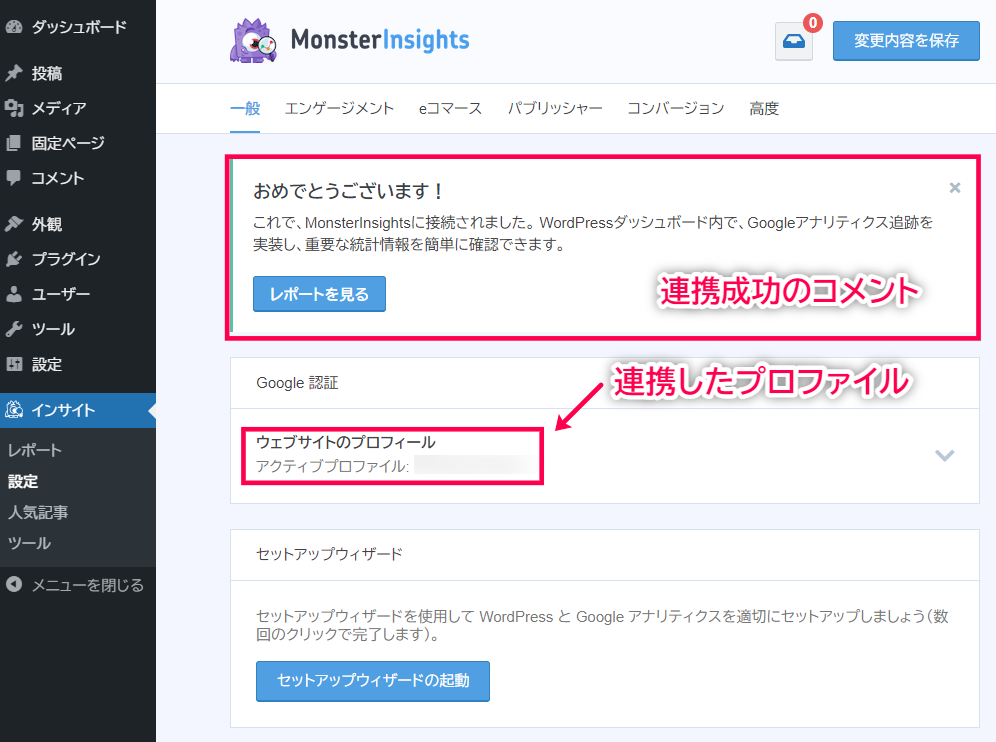
Task: Click the pushpin icon beside 投稿
Action: (x=14, y=73)
